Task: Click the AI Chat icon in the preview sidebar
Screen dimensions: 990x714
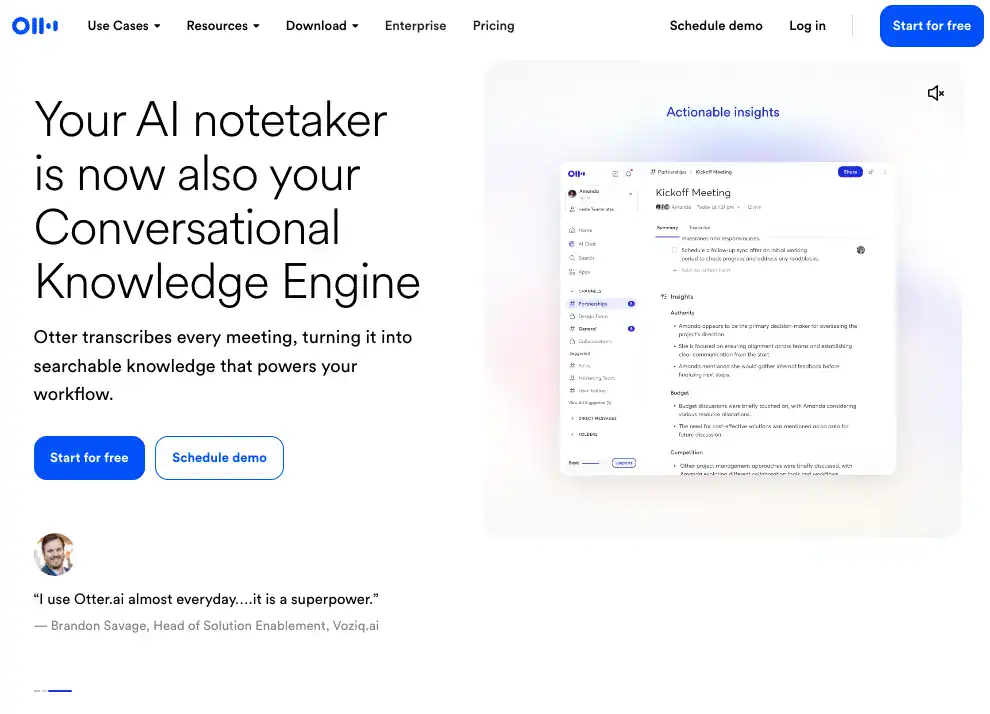Action: tap(572, 244)
